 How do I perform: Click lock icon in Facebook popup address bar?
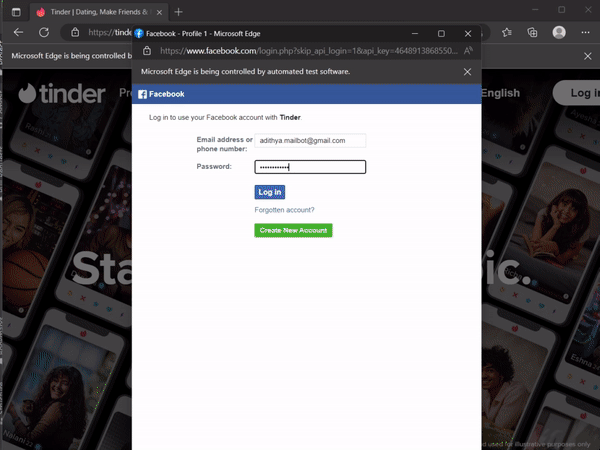147,51
